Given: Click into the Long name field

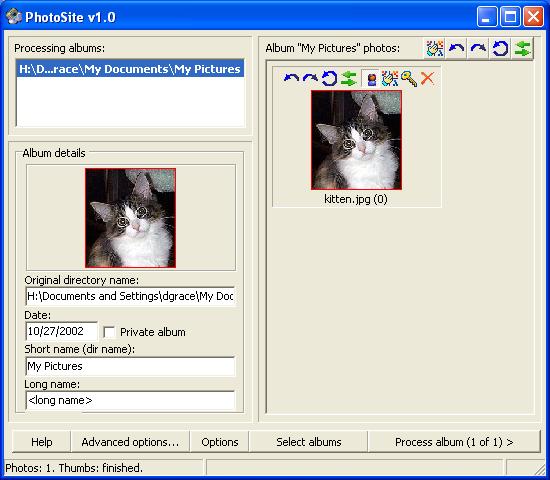Looking at the screenshot, I should coord(130,400).
